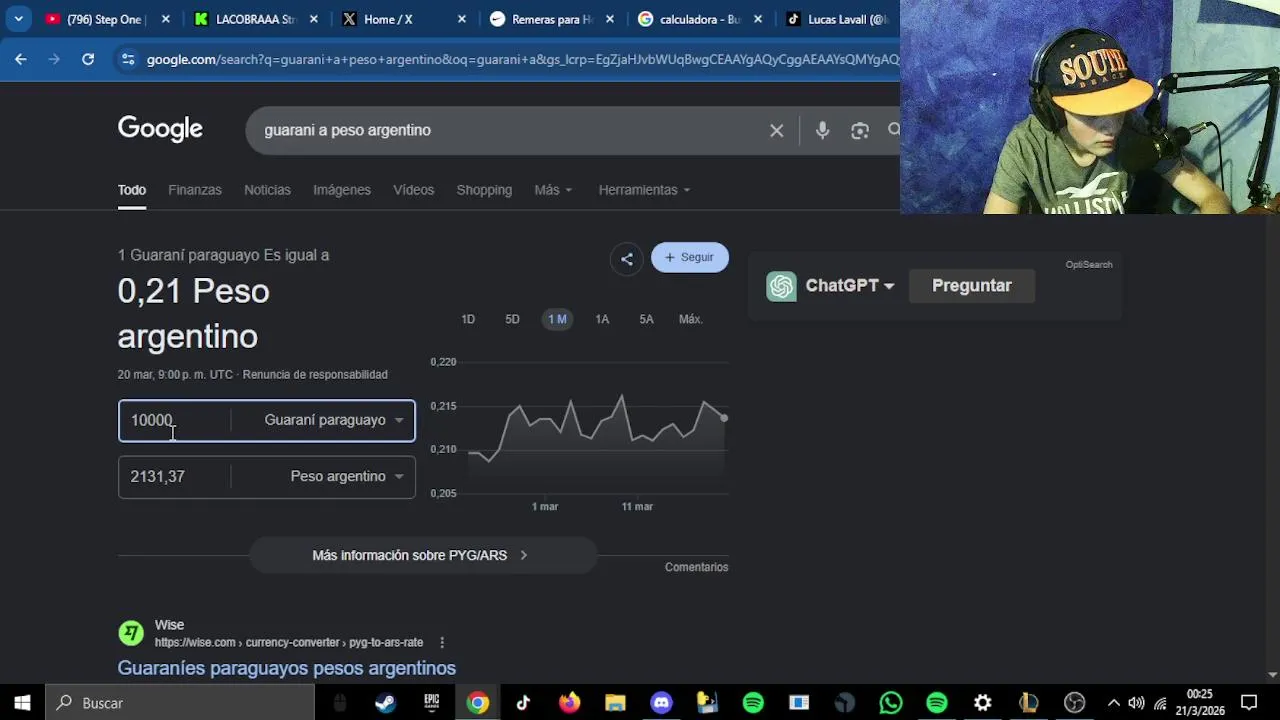Image resolution: width=1280 pixels, height=720 pixels.
Task: Switch to the Noticias tab
Action: pyautogui.click(x=267, y=190)
